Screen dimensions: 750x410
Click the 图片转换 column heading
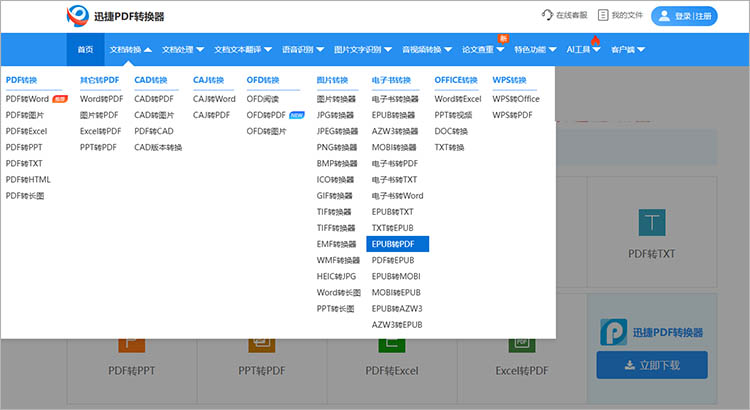[x=332, y=80]
